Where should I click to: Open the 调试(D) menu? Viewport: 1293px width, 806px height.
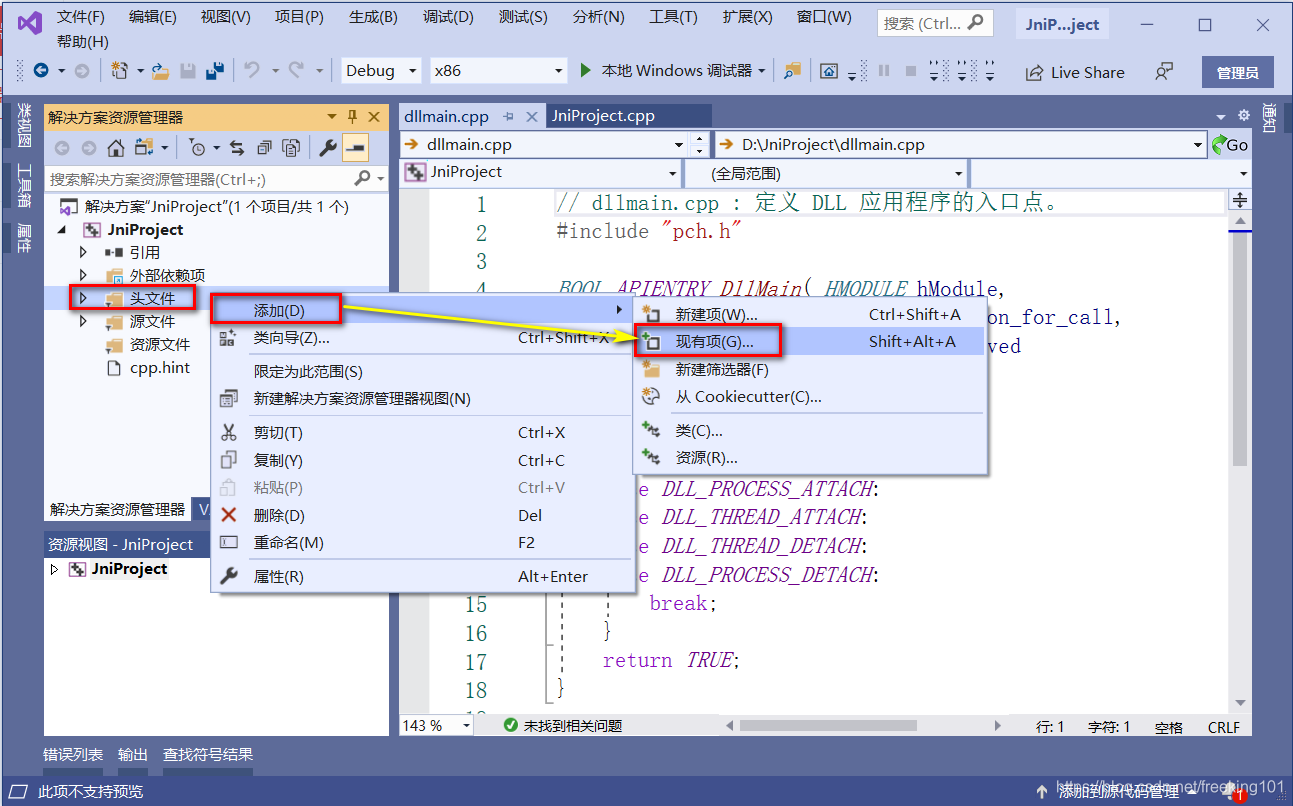coord(448,17)
